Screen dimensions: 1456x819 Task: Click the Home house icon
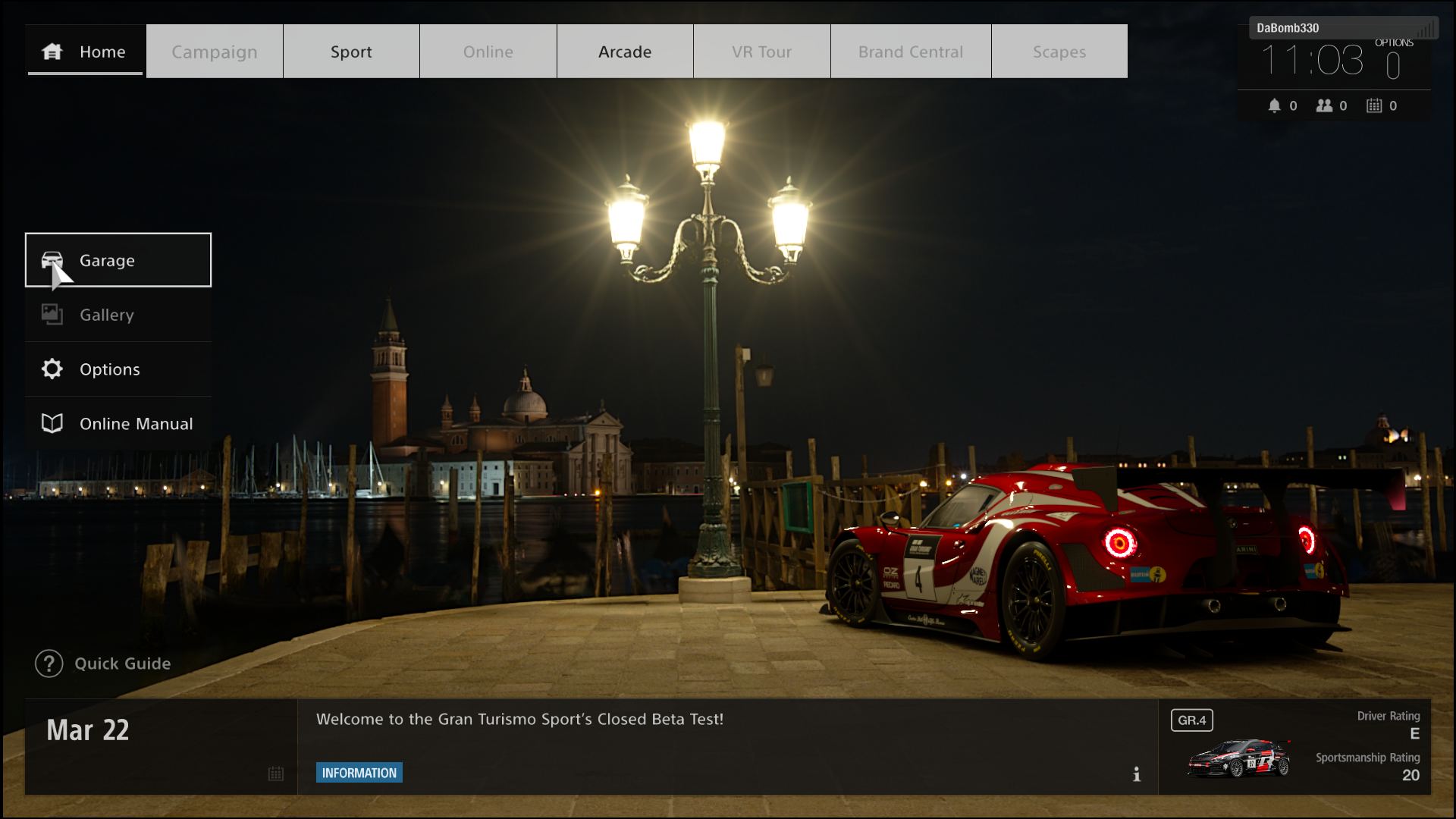pos(52,52)
